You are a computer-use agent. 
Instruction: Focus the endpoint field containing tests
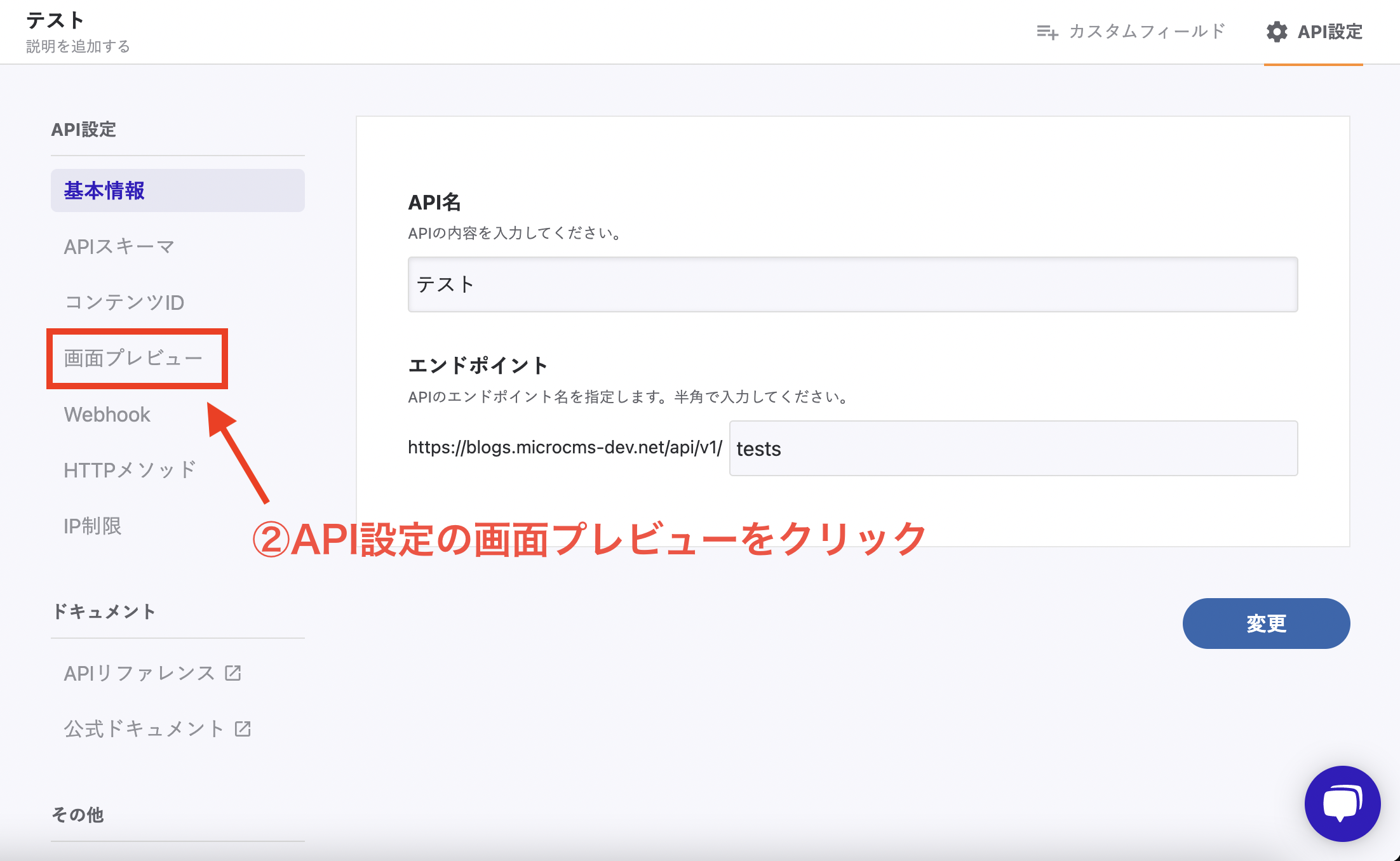coord(1013,448)
